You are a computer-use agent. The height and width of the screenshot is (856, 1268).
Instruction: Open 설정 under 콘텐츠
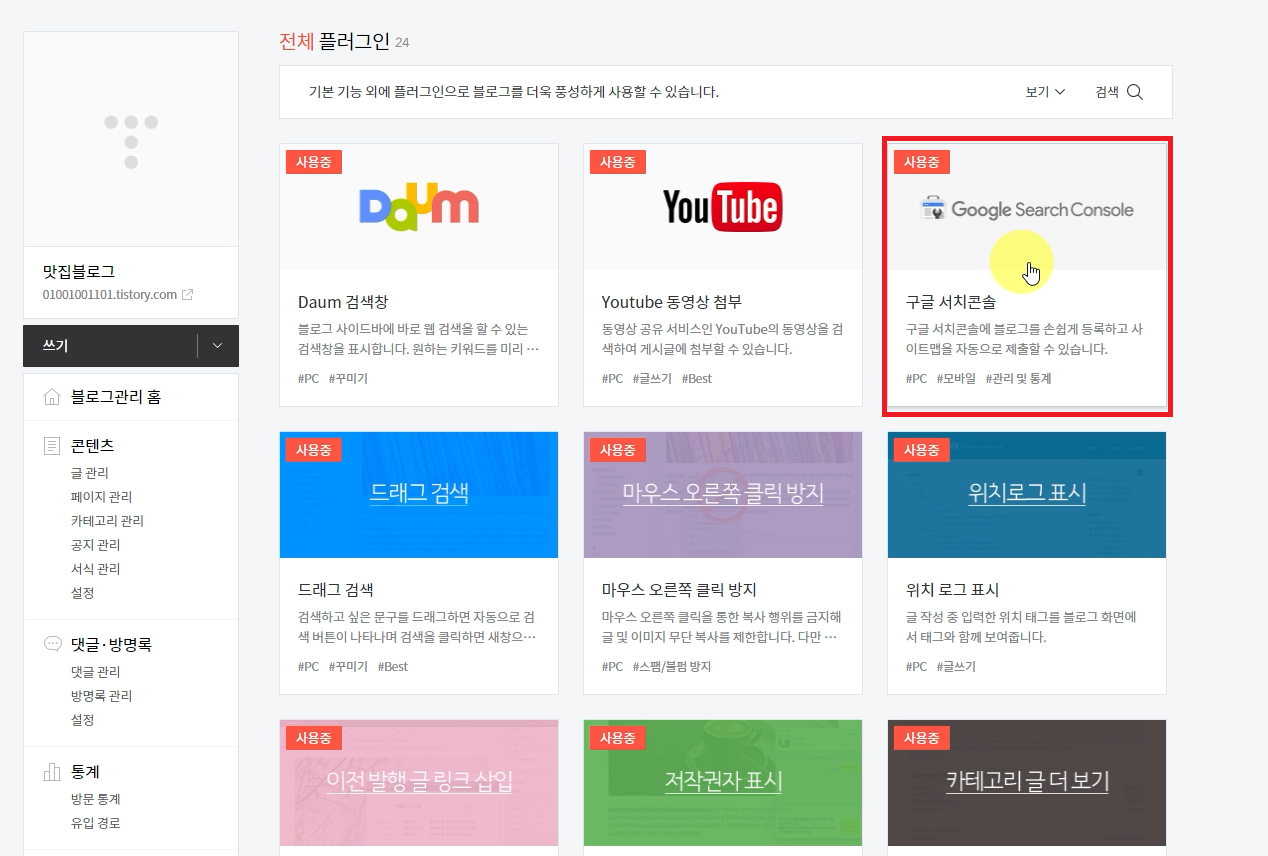point(83,593)
